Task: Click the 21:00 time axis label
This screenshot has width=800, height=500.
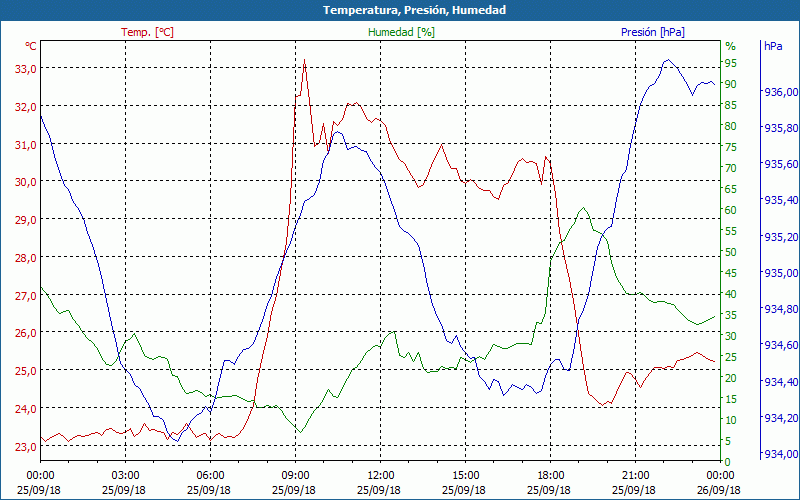Action: 634,477
